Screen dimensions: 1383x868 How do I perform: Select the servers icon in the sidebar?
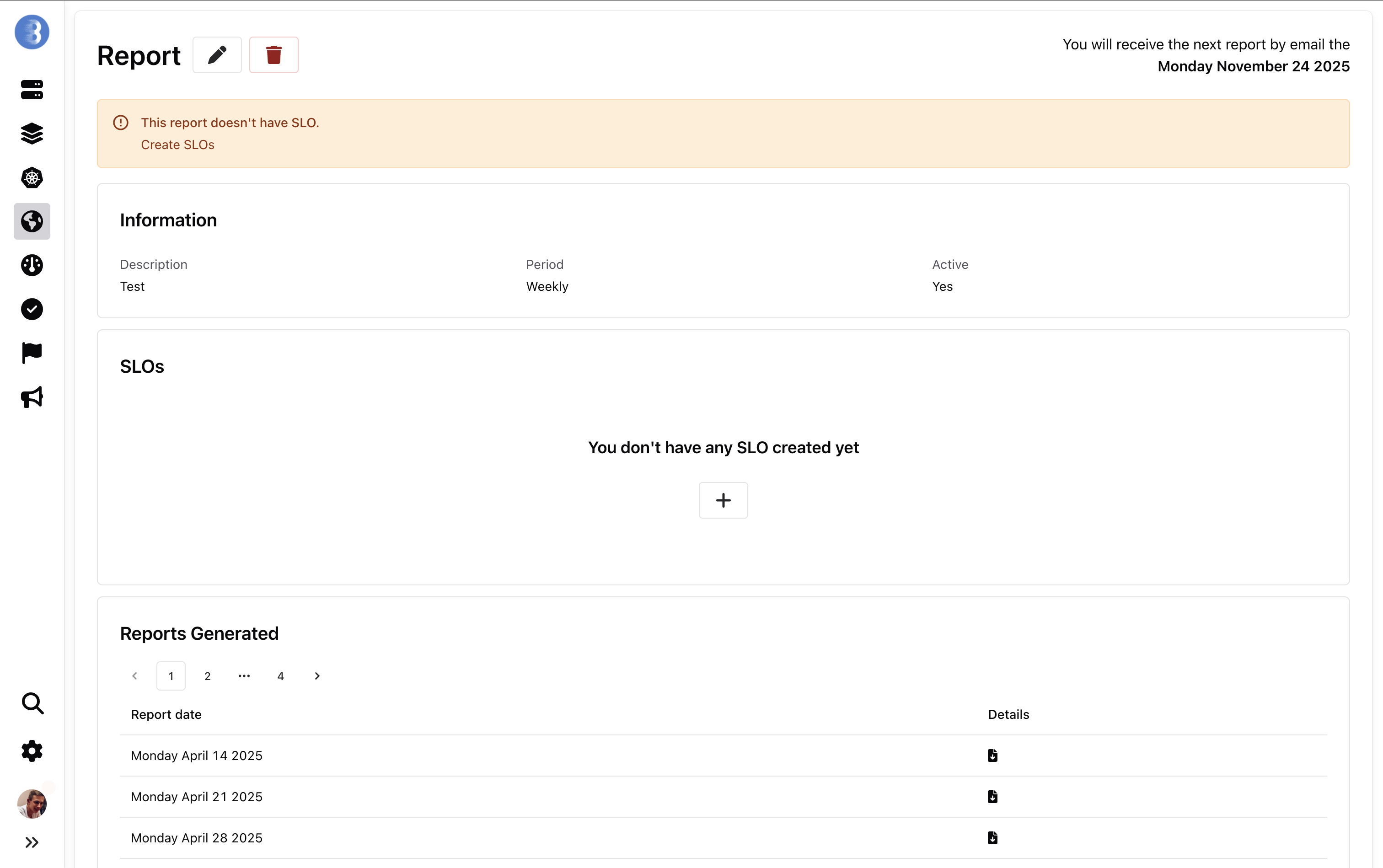tap(32, 90)
